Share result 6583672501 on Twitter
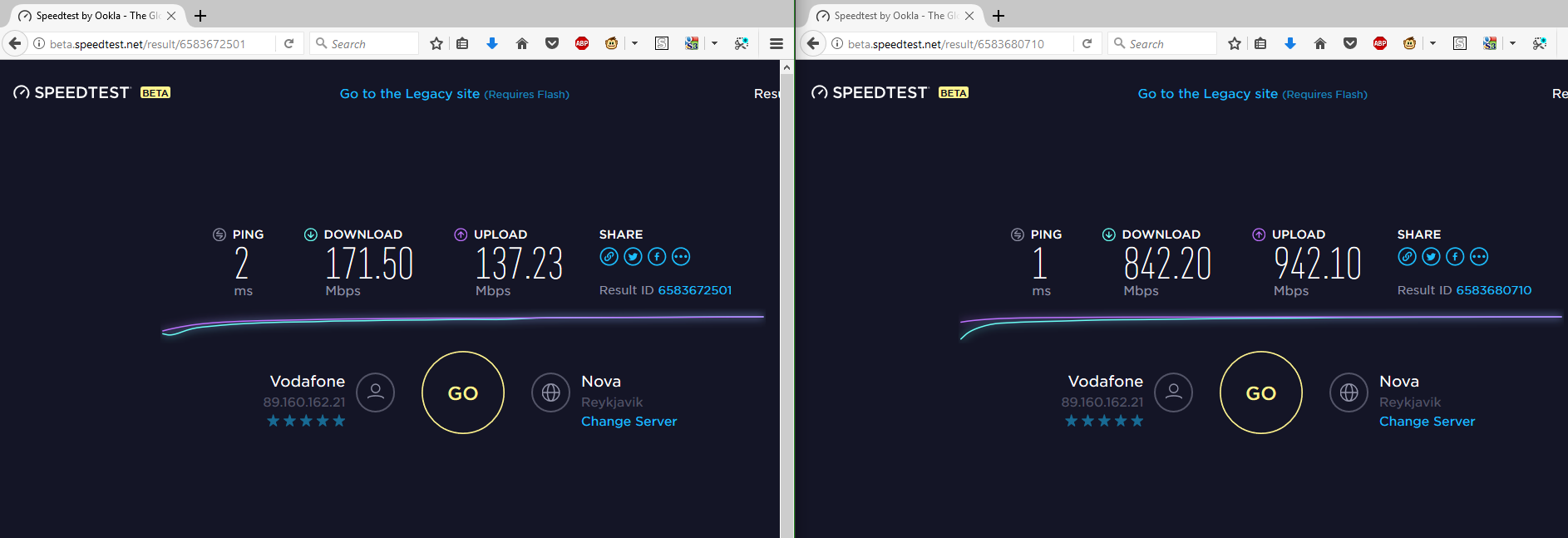The height and width of the screenshot is (538, 1568). (634, 257)
